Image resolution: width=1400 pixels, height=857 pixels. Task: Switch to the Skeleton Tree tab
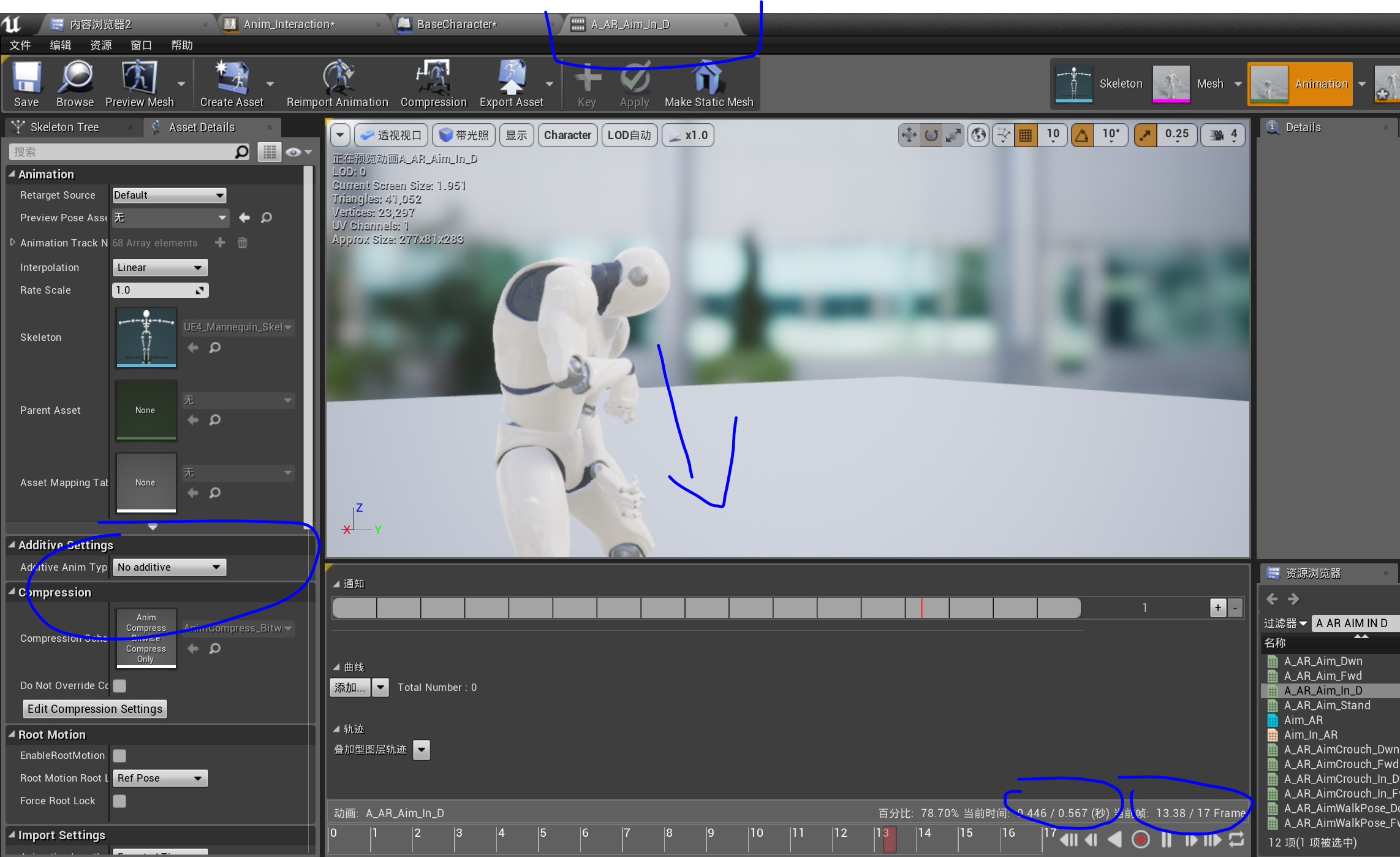[64, 128]
